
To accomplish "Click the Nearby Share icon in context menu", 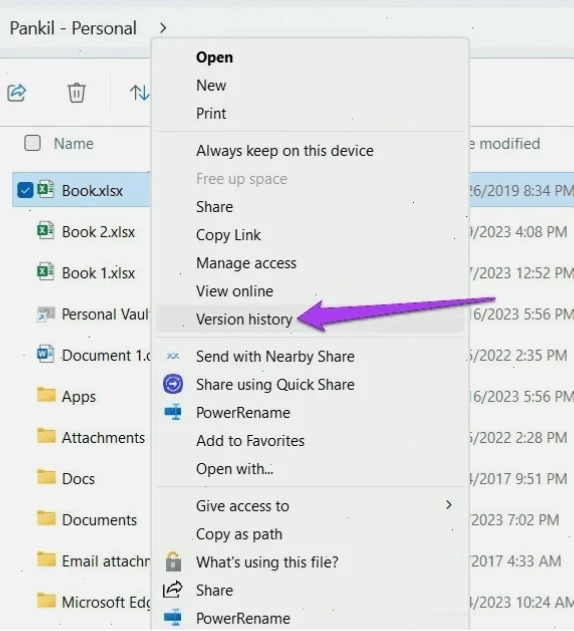I will coord(173,356).
